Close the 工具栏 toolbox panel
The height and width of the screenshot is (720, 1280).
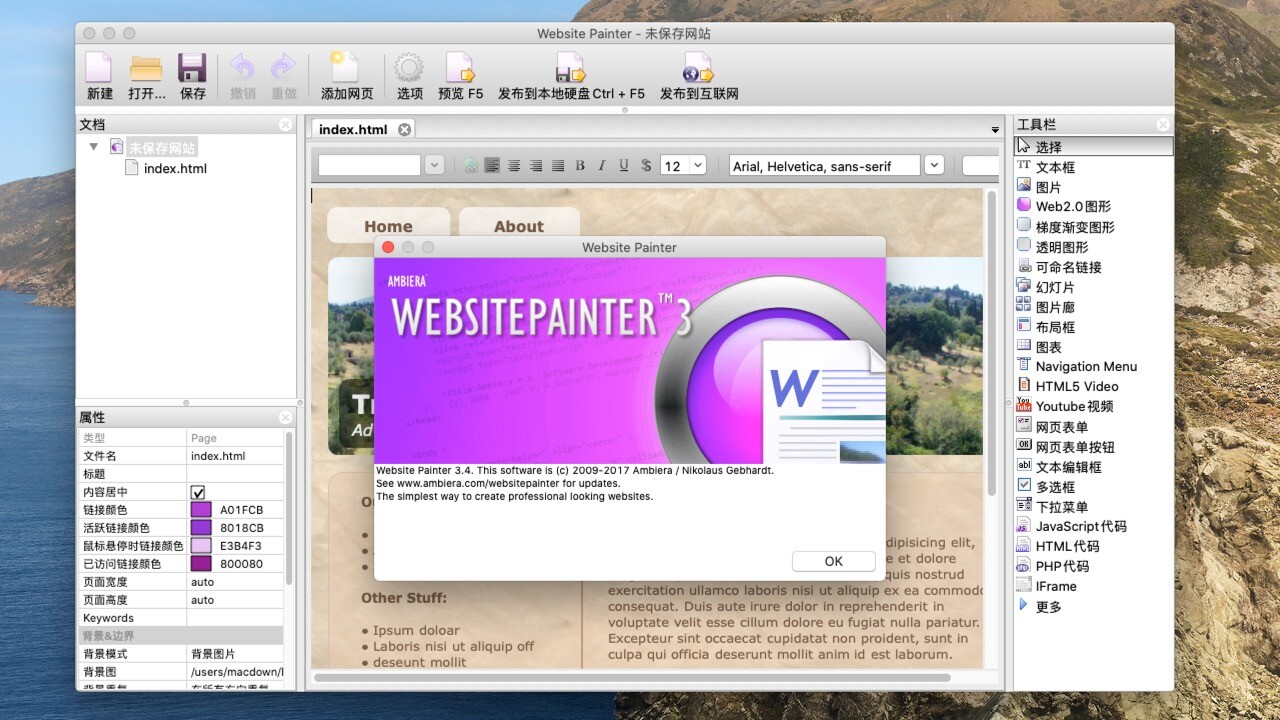1162,124
